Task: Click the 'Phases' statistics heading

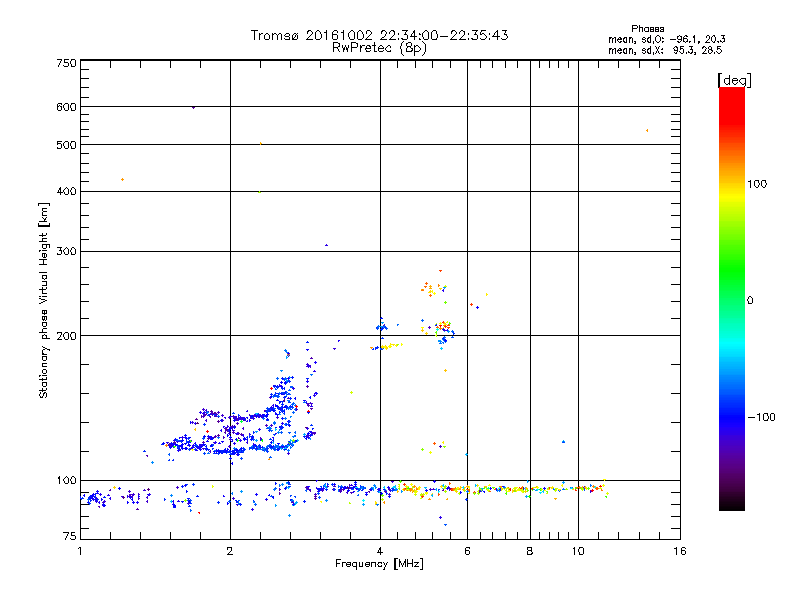Action: click(647, 29)
